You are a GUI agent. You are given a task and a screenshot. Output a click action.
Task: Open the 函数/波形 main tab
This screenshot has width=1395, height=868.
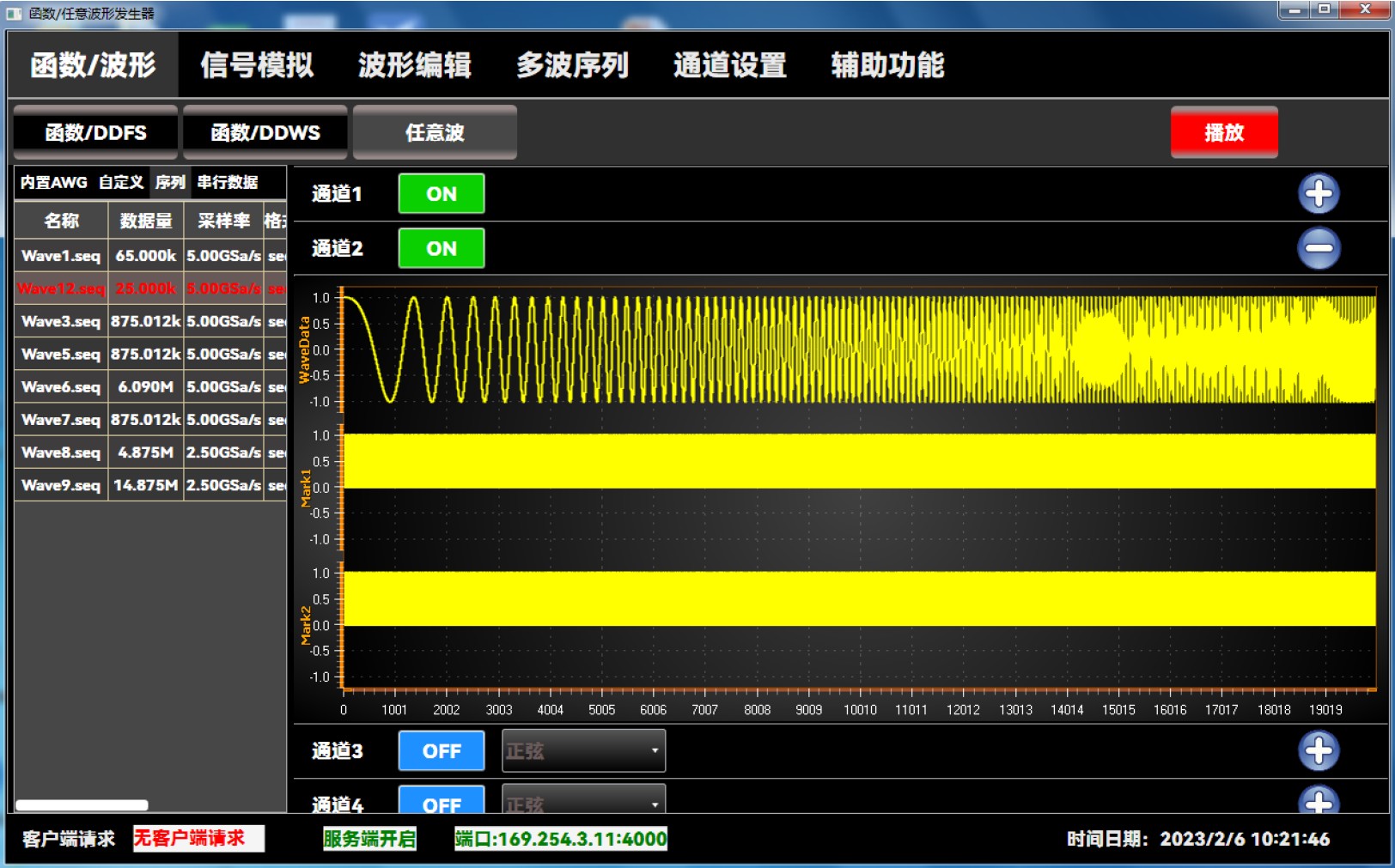coord(93,64)
